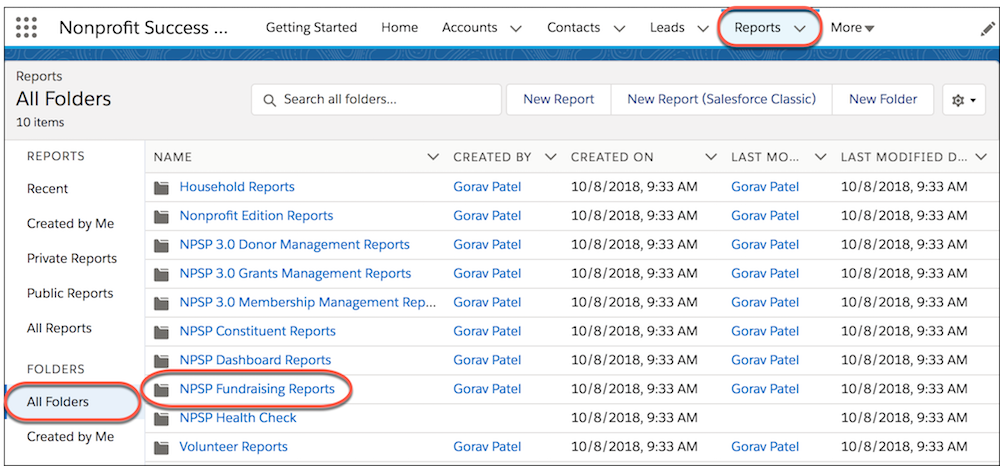Open the Nonprofit Edition Reports link

point(256,216)
